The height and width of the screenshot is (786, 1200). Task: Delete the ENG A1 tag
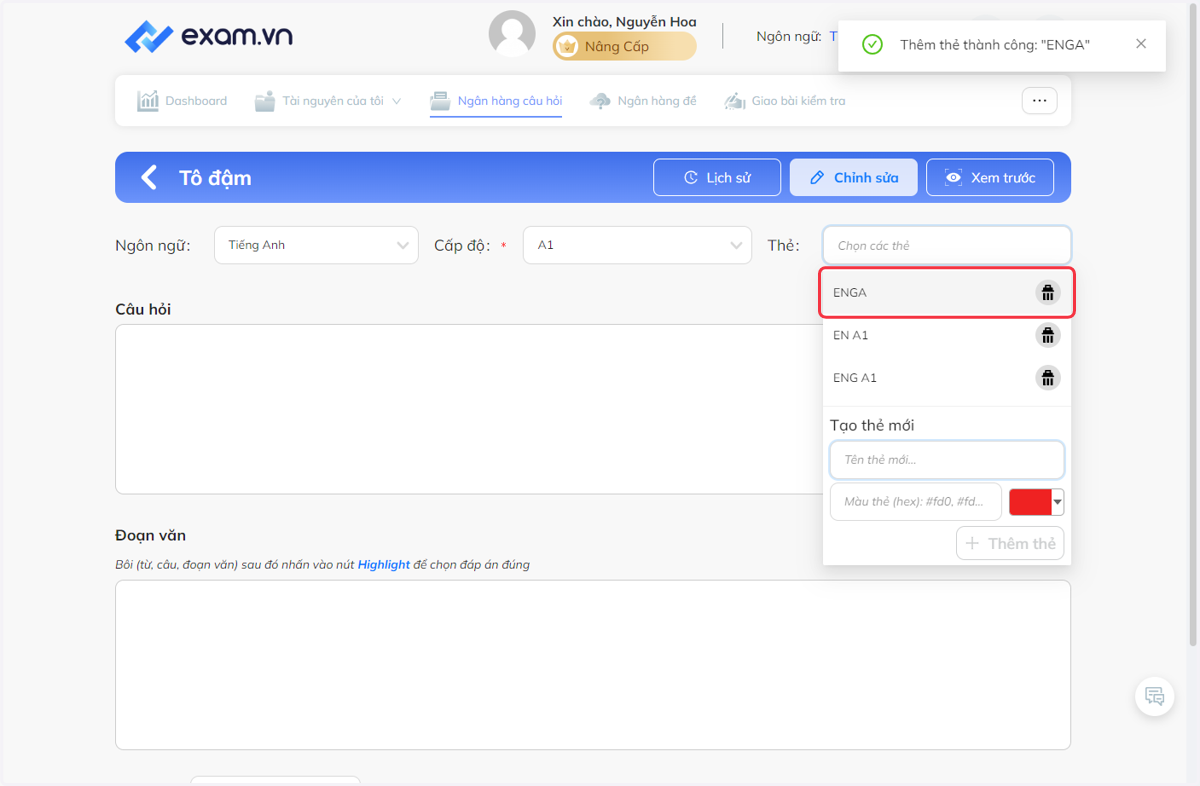(1048, 378)
